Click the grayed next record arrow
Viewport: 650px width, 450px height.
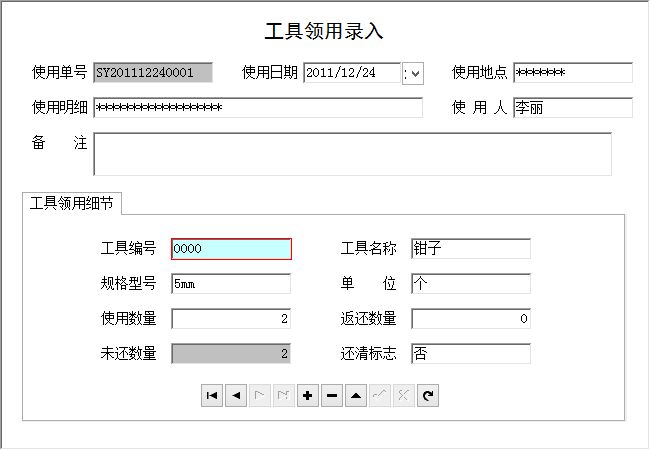(260, 396)
